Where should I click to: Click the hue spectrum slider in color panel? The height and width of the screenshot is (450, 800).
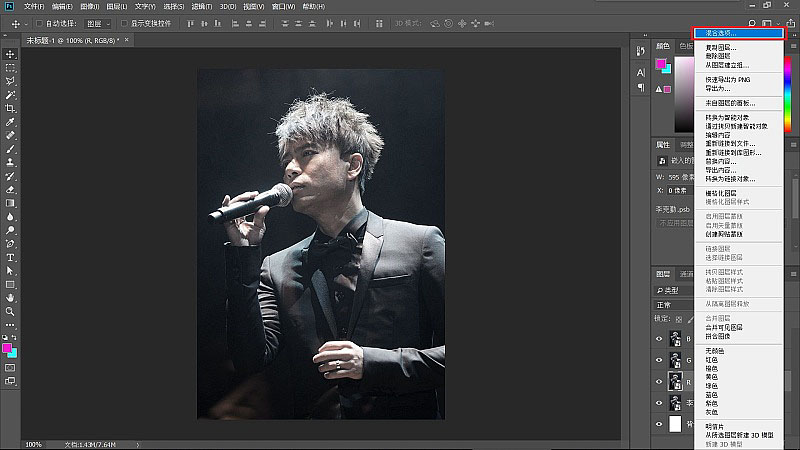pyautogui.click(x=787, y=95)
